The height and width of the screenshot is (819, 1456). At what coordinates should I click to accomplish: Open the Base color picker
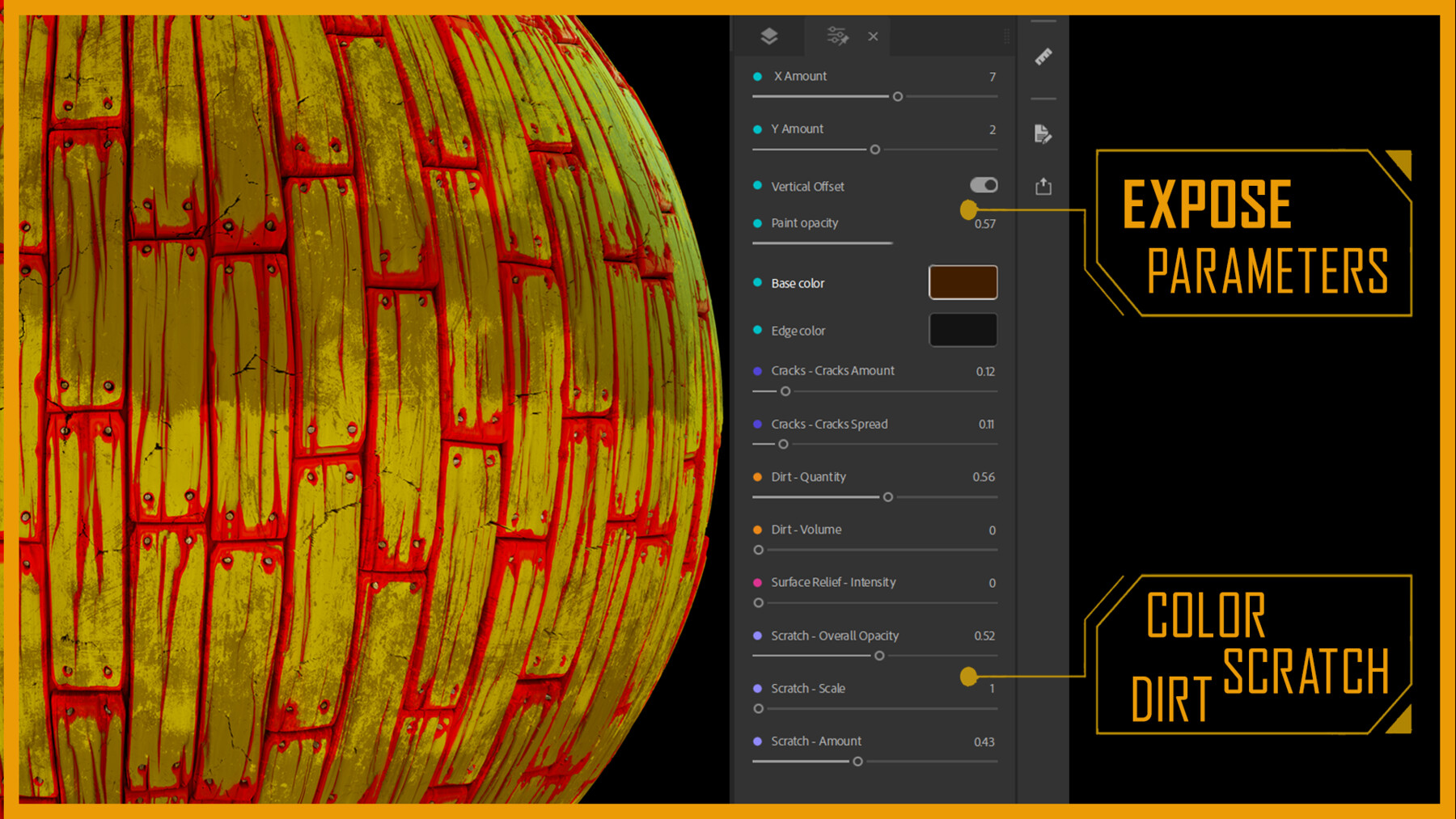pyautogui.click(x=963, y=282)
